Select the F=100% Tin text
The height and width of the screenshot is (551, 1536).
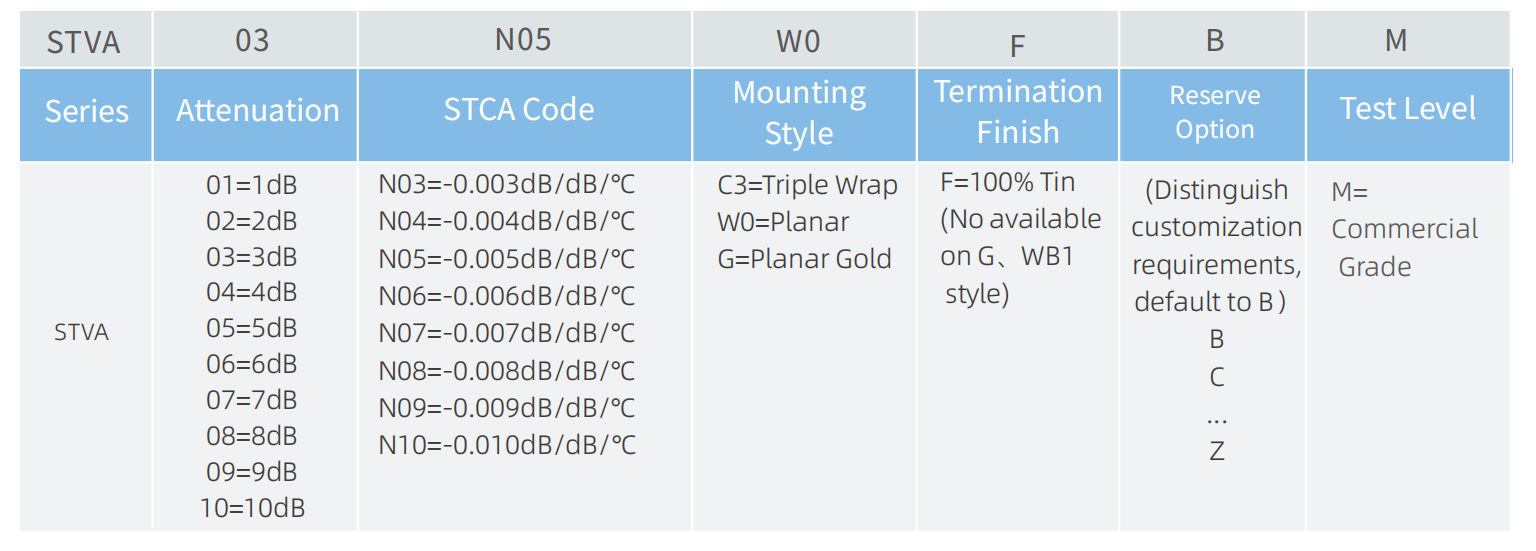pos(1008,183)
